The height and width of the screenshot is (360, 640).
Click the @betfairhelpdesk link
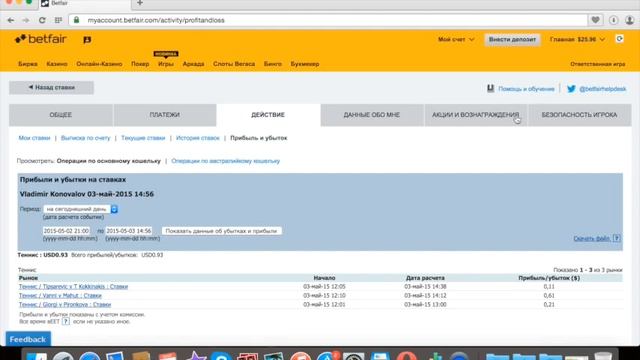(602, 89)
